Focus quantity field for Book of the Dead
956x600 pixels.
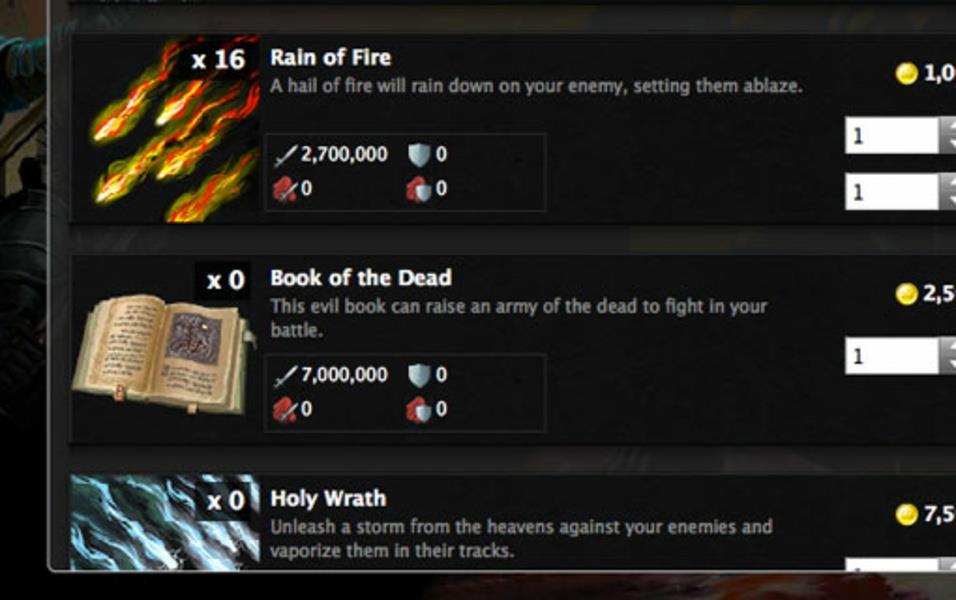click(x=891, y=356)
